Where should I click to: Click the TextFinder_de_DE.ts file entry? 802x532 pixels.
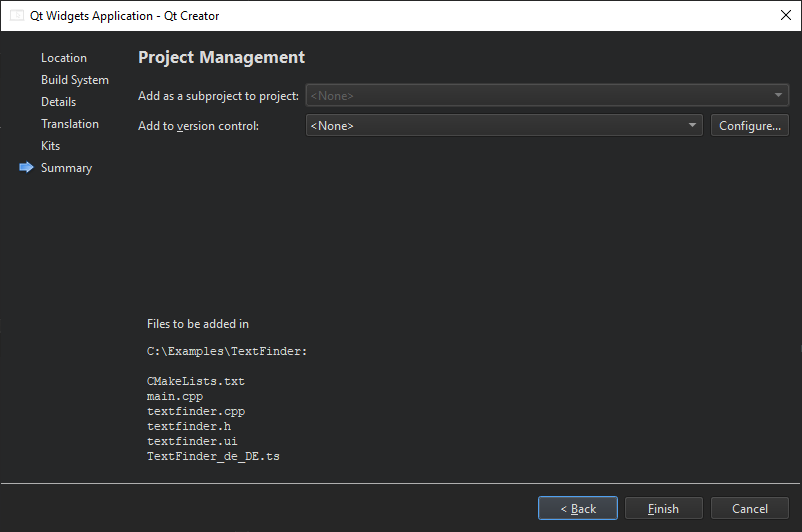point(213,456)
